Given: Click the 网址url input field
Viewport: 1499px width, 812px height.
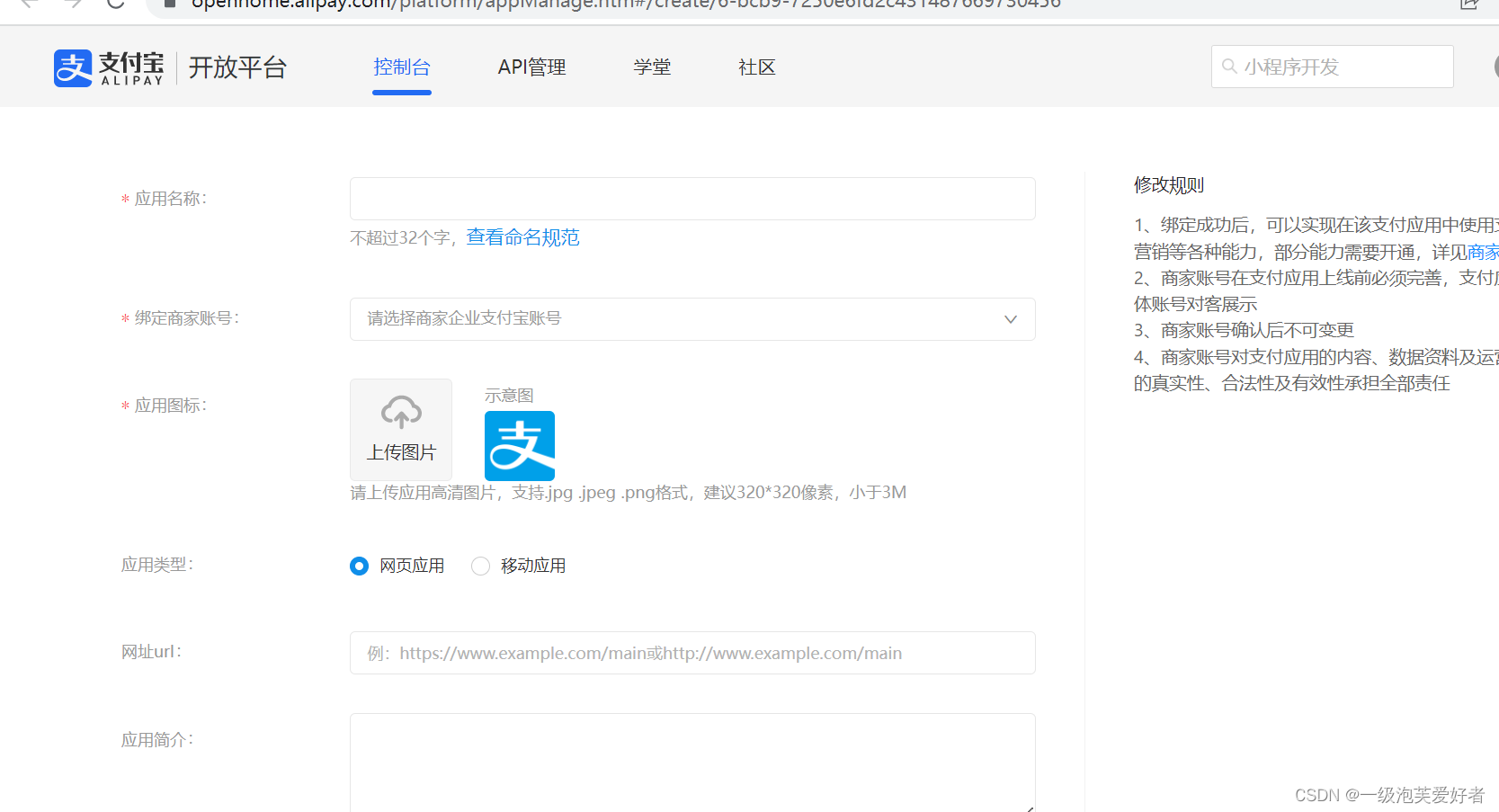Looking at the screenshot, I should (x=692, y=653).
